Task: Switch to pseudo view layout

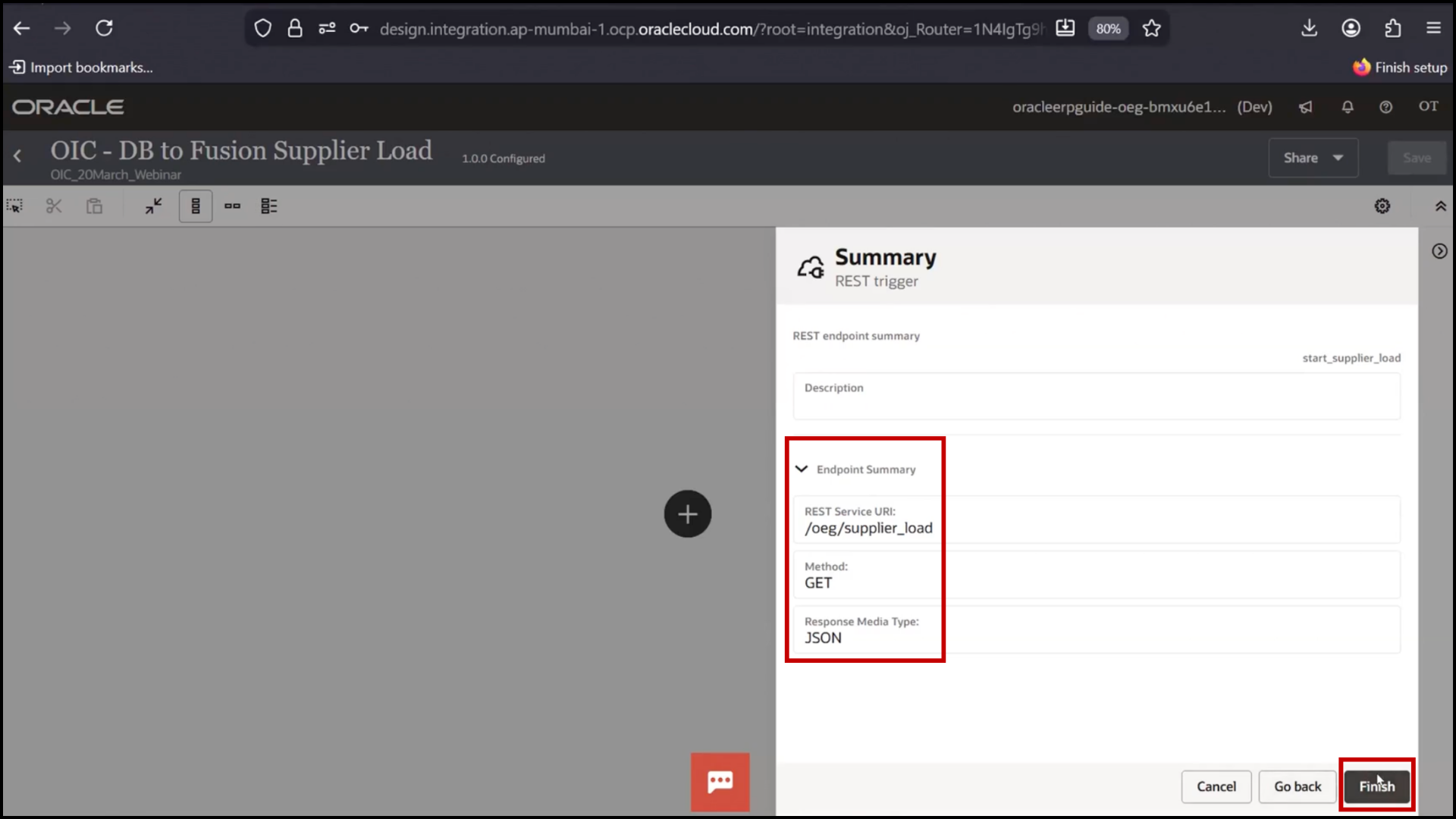Action: [269, 206]
